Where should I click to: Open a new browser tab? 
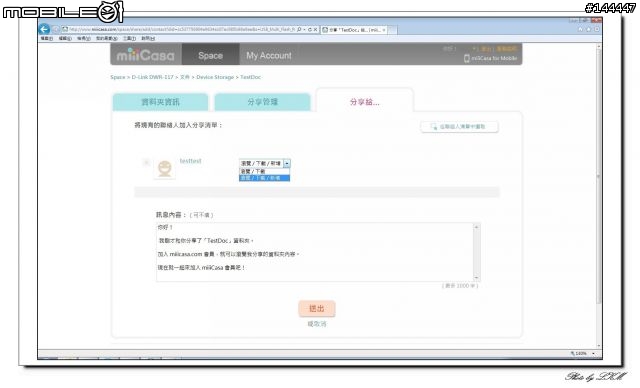pos(392,30)
